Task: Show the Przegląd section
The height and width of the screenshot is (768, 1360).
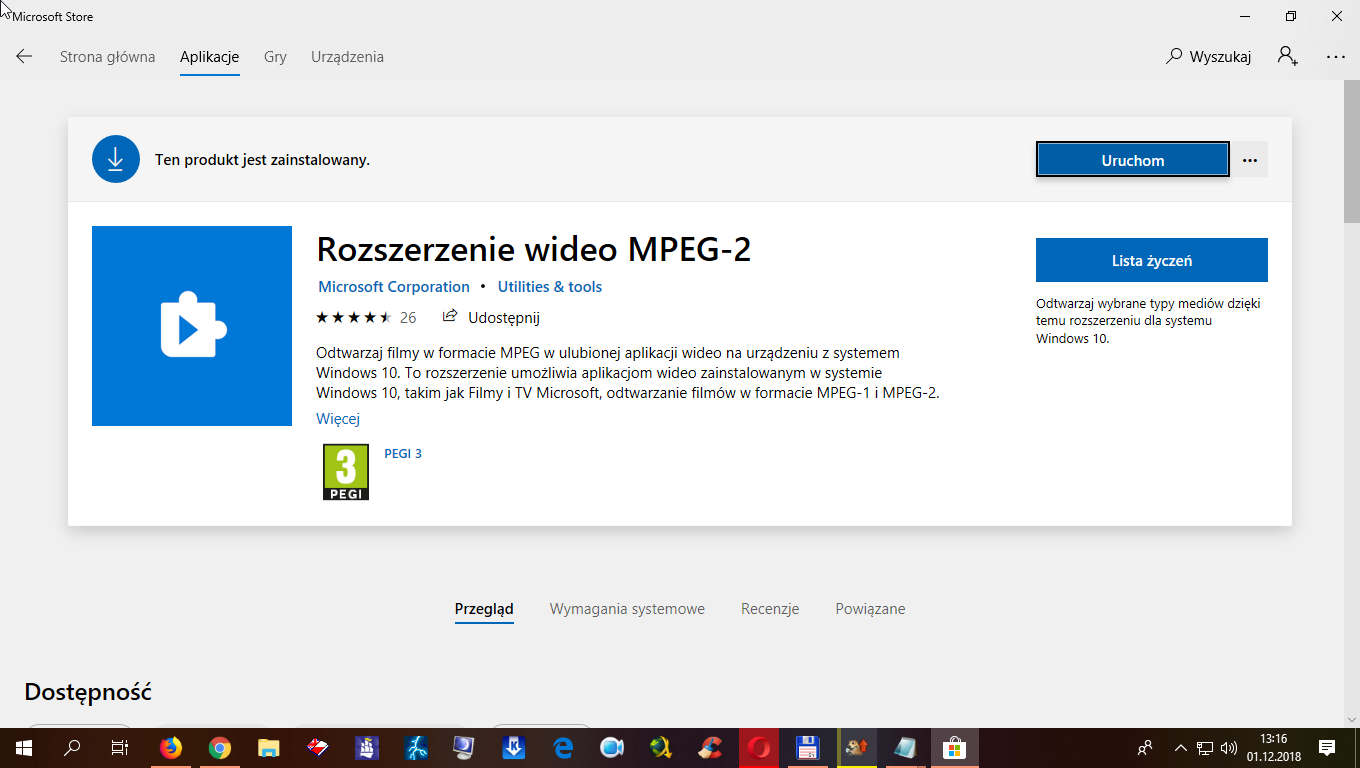Action: (x=484, y=609)
